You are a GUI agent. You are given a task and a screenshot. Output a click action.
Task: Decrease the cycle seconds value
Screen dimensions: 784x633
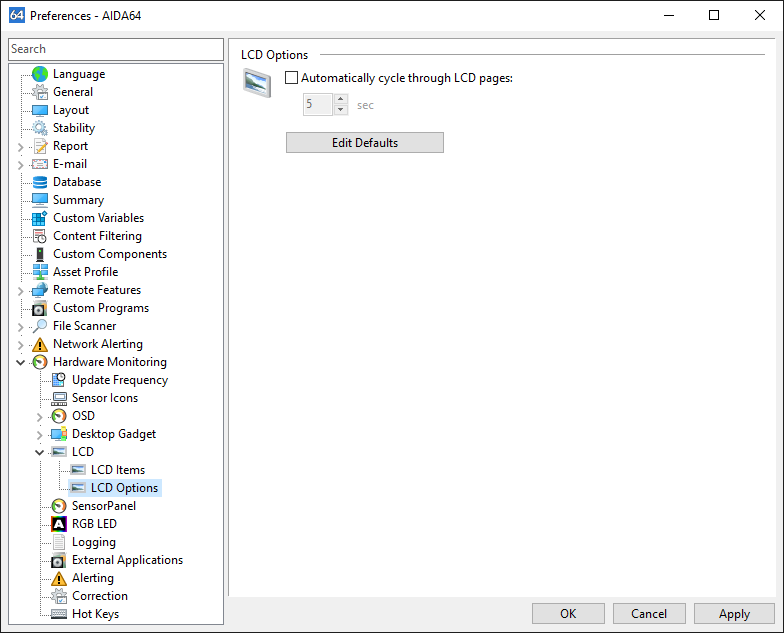pos(340,110)
